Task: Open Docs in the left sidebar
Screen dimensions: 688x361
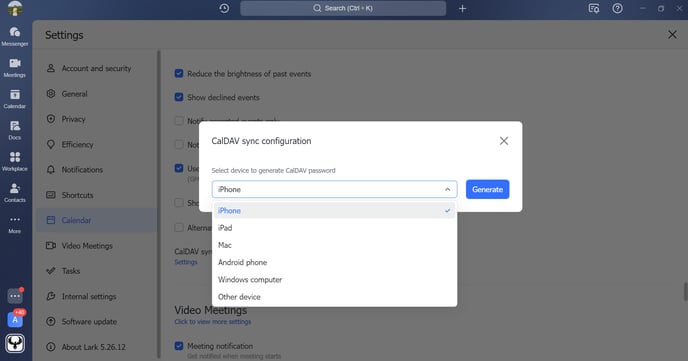Action: point(14,130)
